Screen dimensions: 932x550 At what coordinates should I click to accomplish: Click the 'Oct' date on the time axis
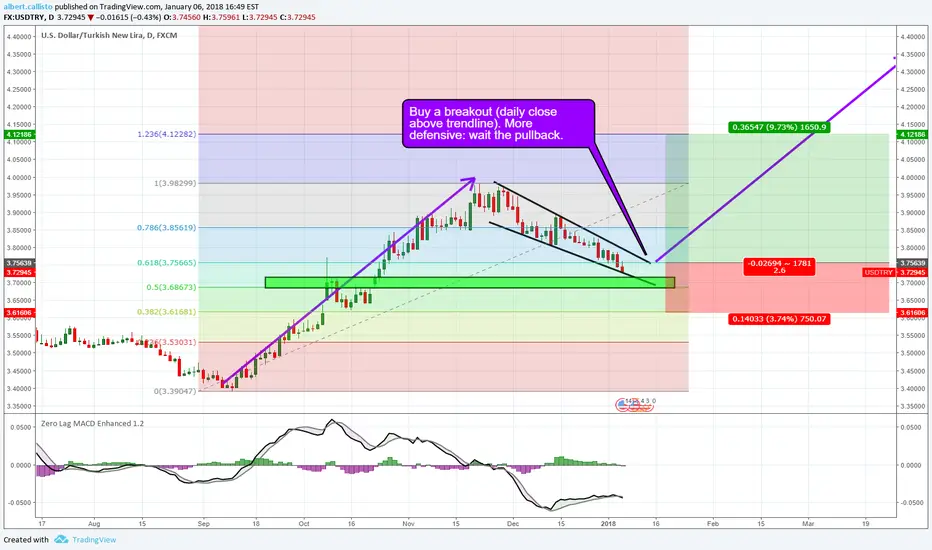point(304,524)
